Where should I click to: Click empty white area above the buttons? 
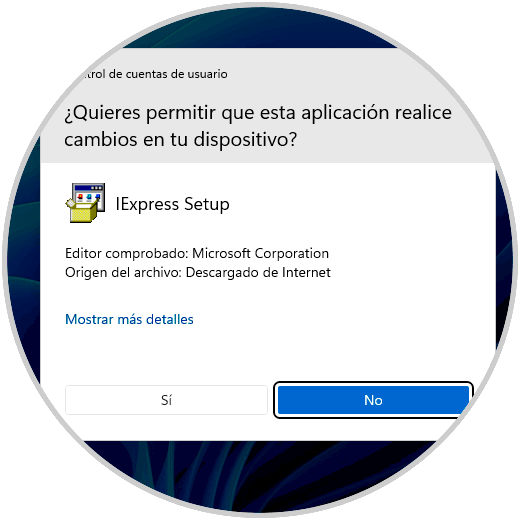coord(267,353)
